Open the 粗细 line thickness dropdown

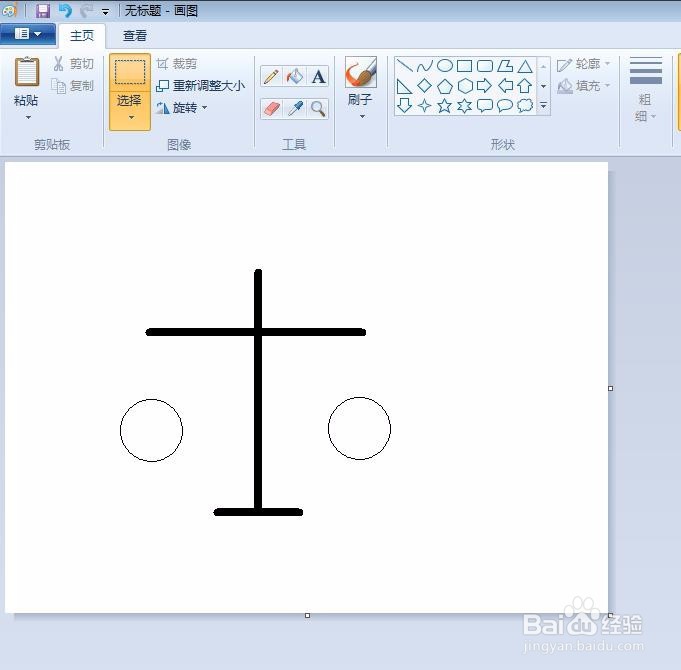click(x=645, y=90)
